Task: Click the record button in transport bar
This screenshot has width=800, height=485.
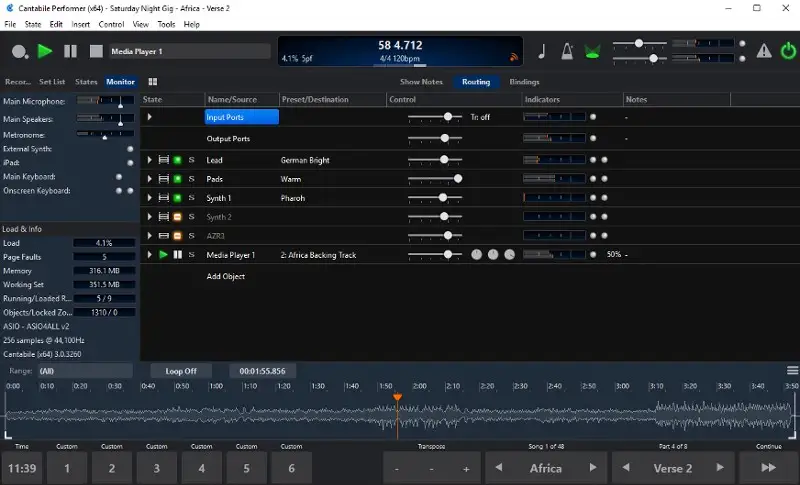Action: pos(19,51)
